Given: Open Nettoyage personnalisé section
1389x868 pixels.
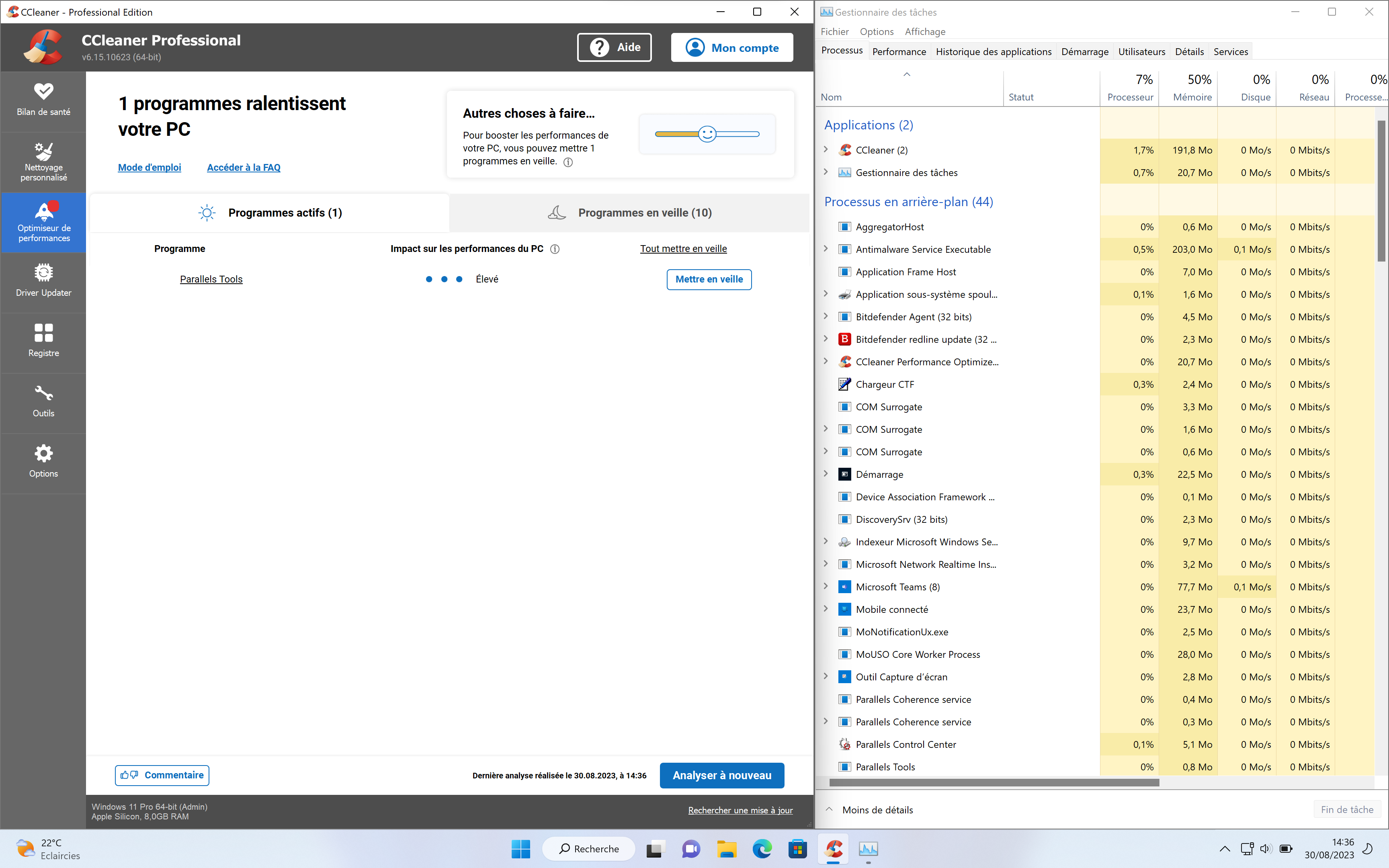Looking at the screenshot, I should pyautogui.click(x=44, y=162).
